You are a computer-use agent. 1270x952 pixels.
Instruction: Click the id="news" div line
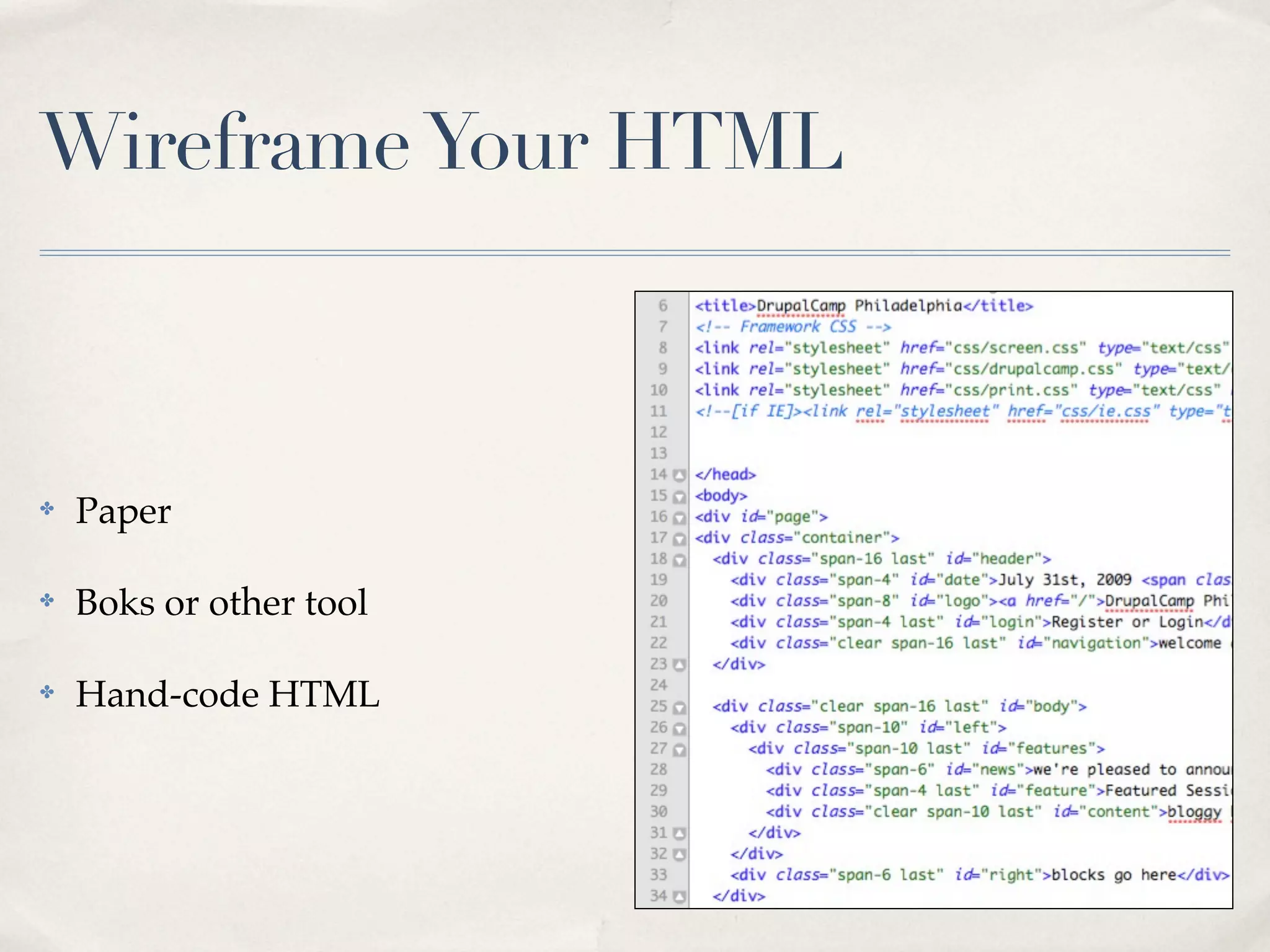click(998, 769)
